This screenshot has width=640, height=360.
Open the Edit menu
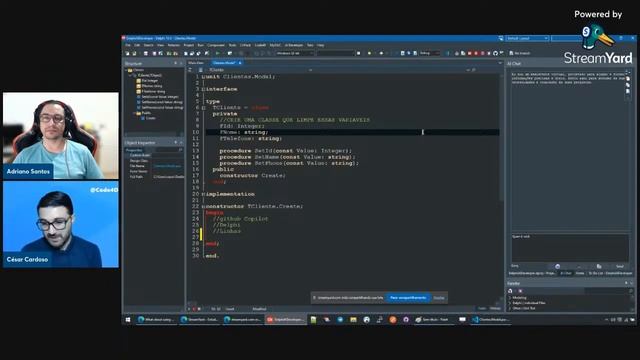(137, 45)
